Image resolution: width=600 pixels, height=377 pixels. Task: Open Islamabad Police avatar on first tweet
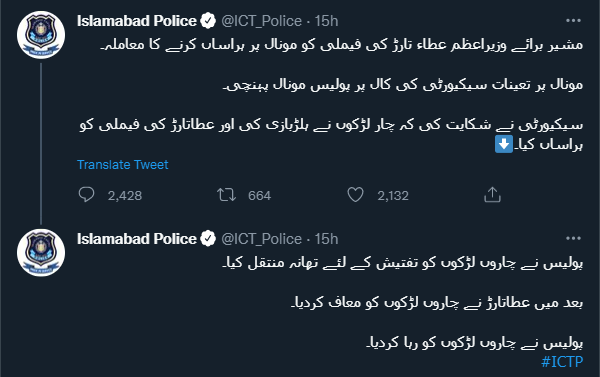point(41,35)
